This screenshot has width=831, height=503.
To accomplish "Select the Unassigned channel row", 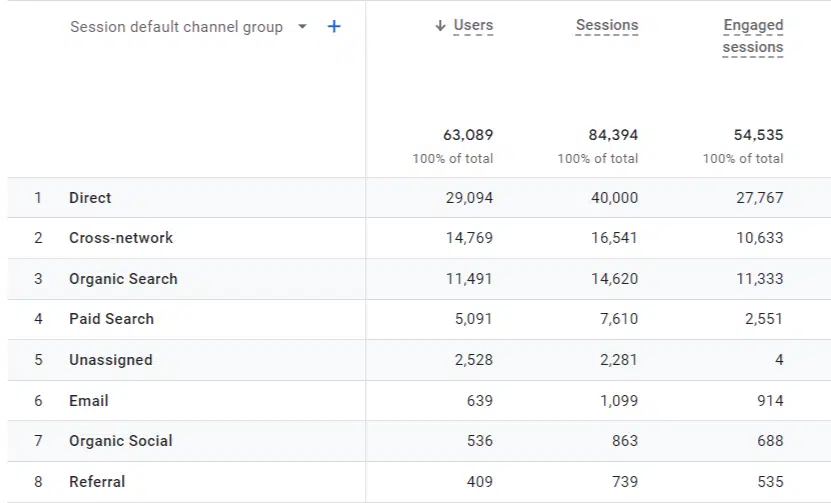I will [110, 360].
